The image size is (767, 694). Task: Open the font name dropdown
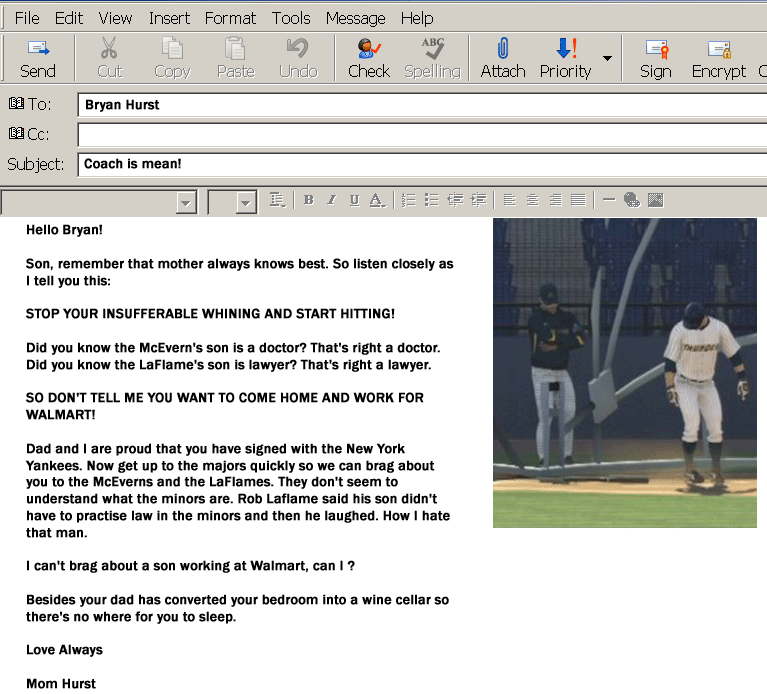[185, 203]
